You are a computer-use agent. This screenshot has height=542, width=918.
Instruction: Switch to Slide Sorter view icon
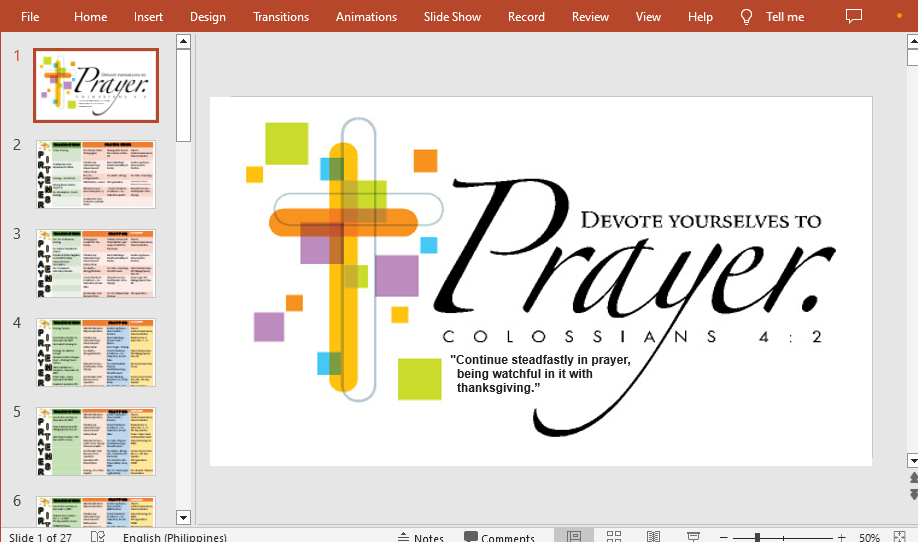[x=614, y=536]
